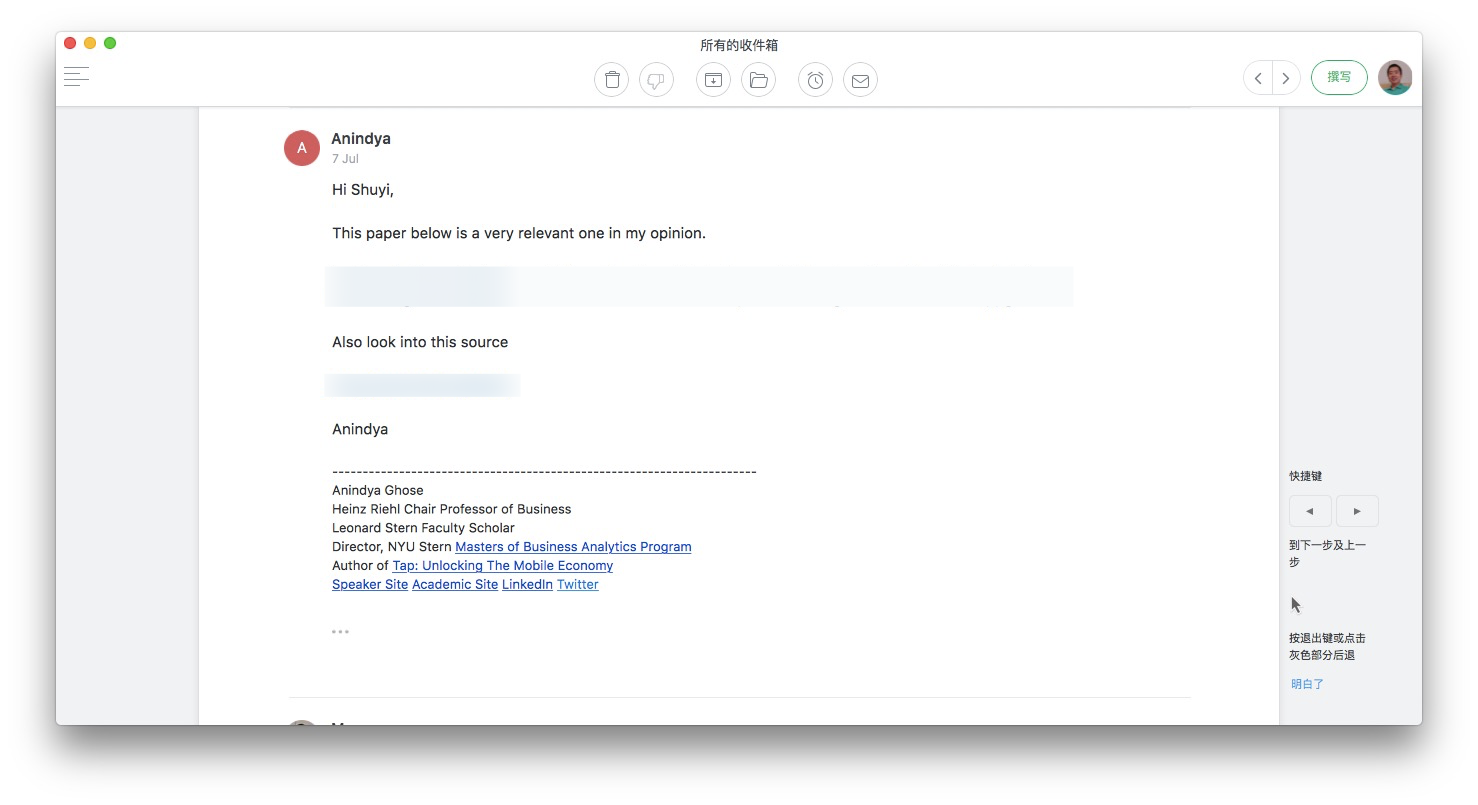Click the yellow minimize window button
Image resolution: width=1478 pixels, height=805 pixels.
tap(90, 43)
